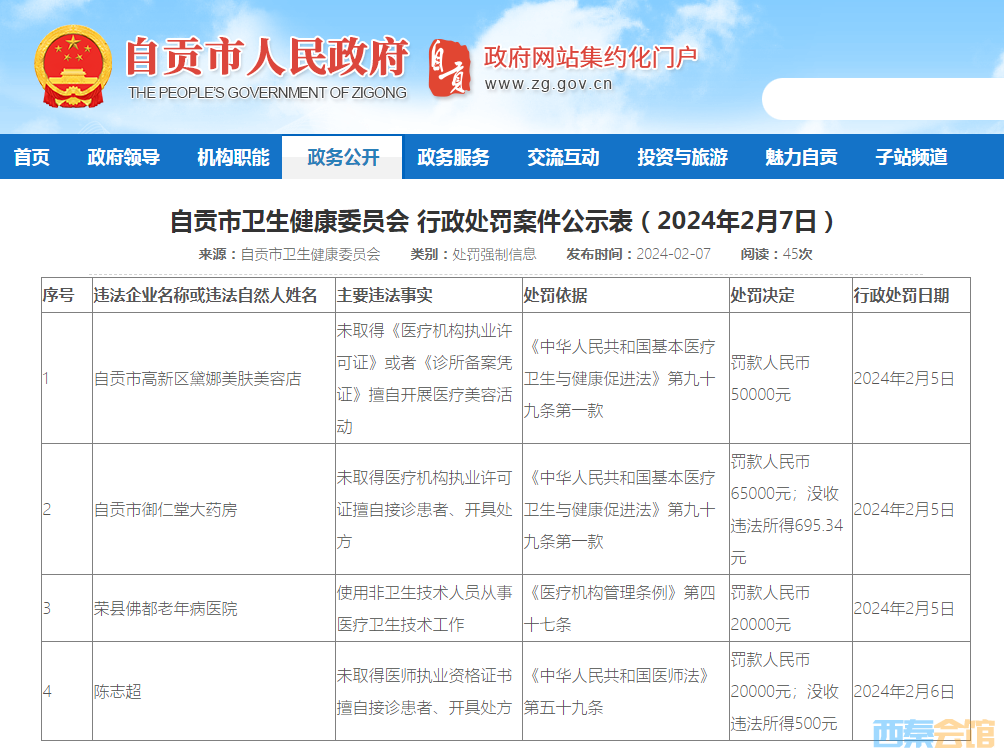Open the 魅力自贡 navigation item

tap(801, 157)
